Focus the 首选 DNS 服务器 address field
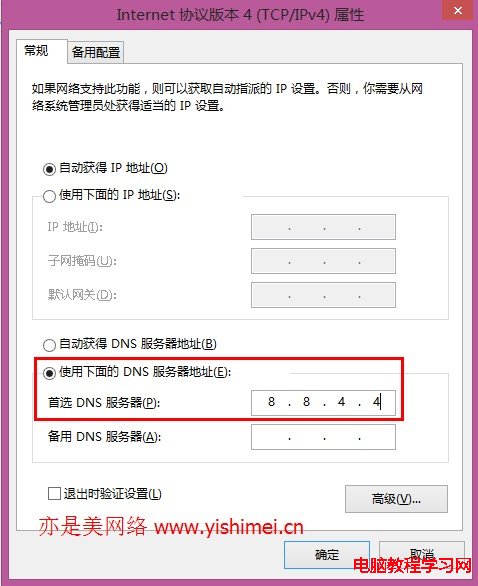478x586 pixels. point(323,403)
